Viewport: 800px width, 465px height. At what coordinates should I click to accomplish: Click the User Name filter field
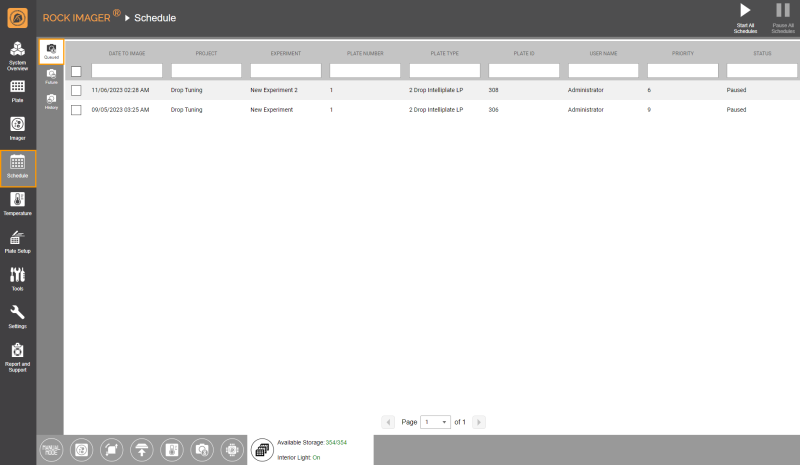[x=603, y=70]
